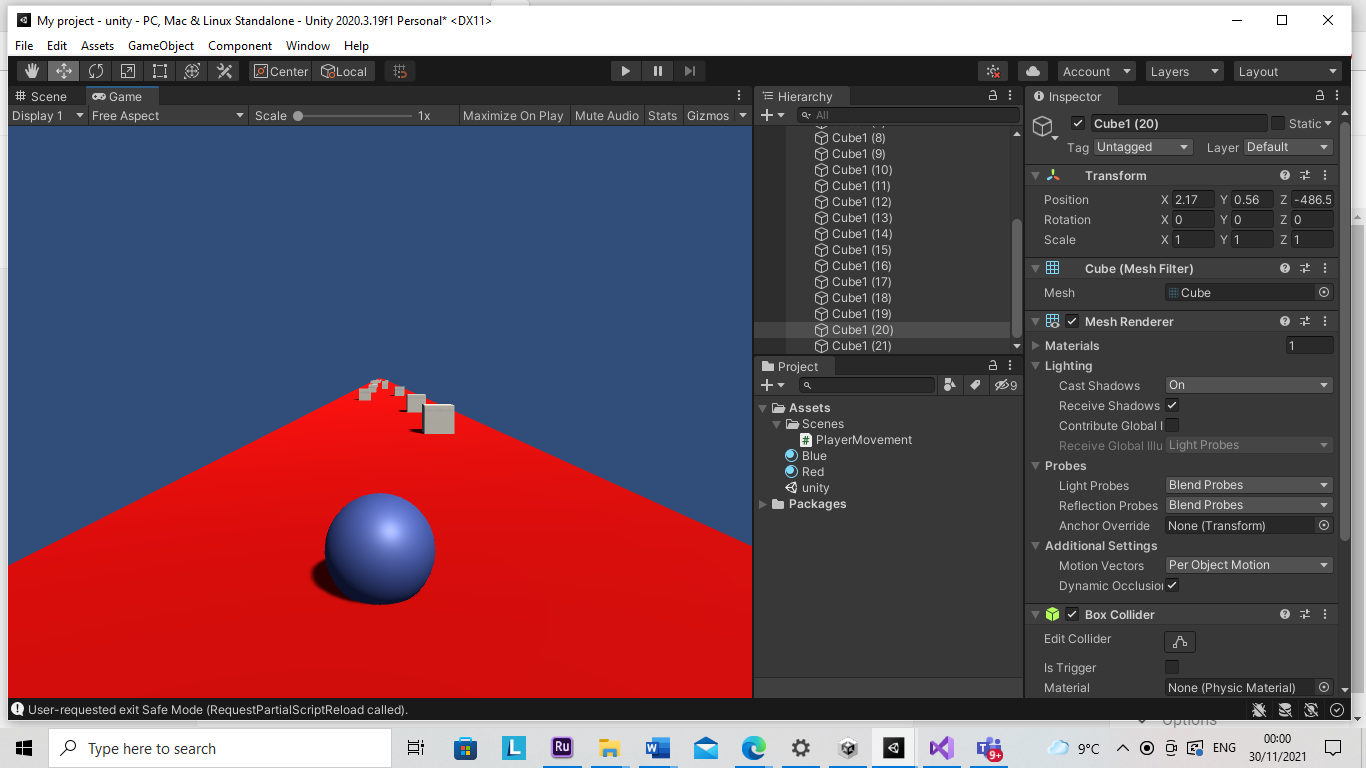
Task: Open Display 1 dropdown
Action: click(x=47, y=115)
